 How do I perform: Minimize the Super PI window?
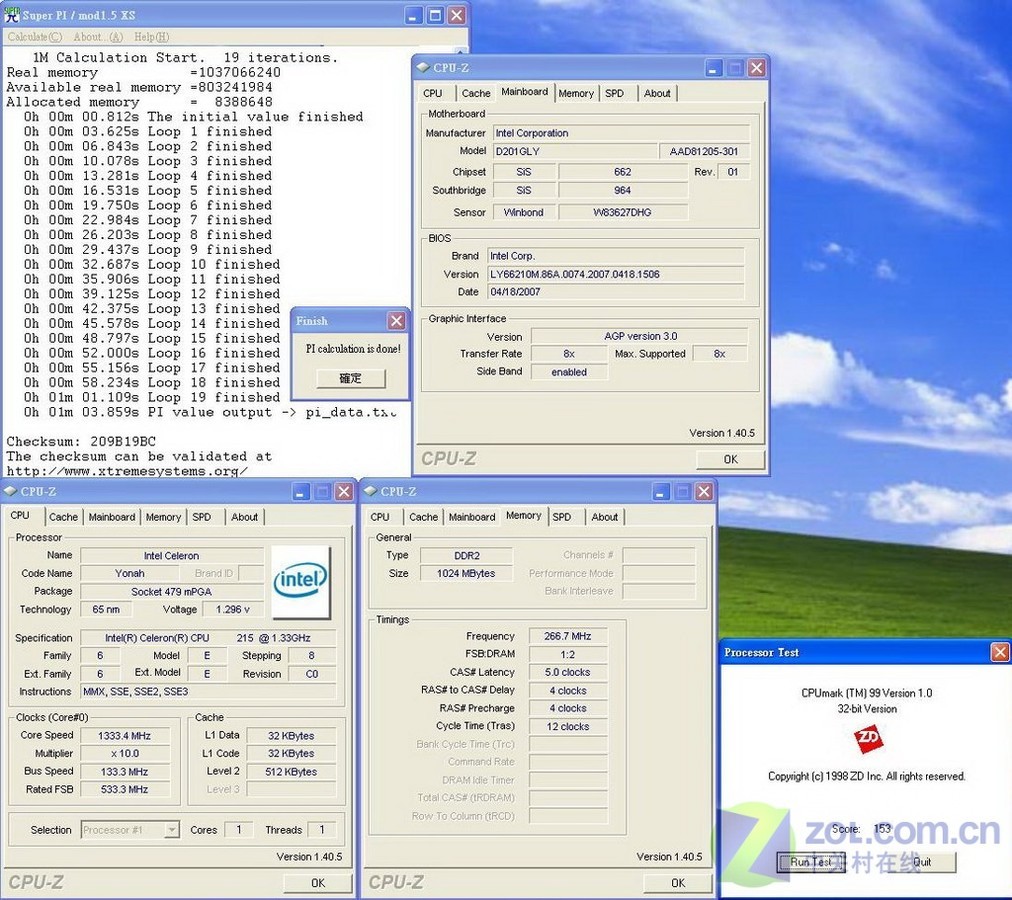(414, 15)
